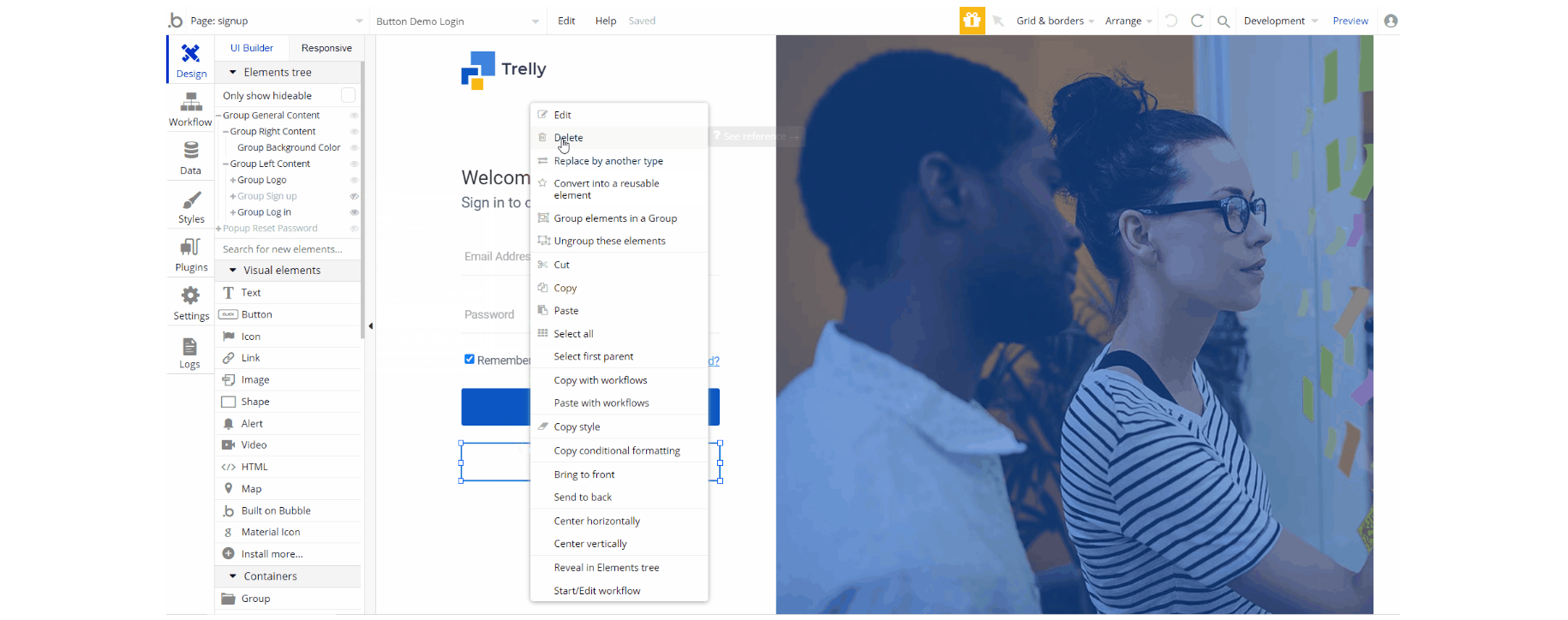Choose the Icon element from the palette

coord(289,337)
